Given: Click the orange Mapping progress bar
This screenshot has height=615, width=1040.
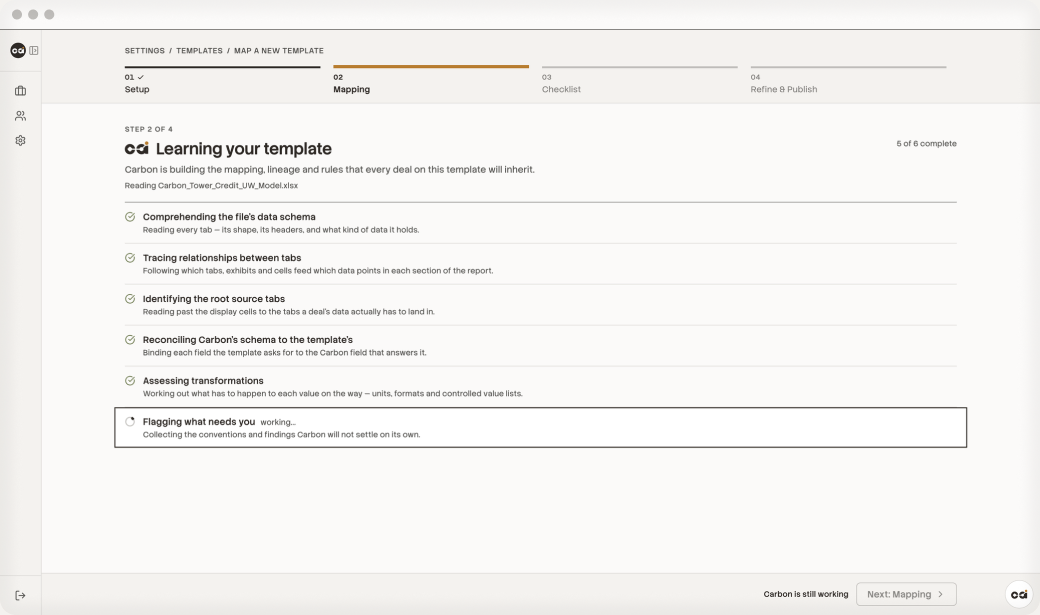Looking at the screenshot, I should click(431, 66).
